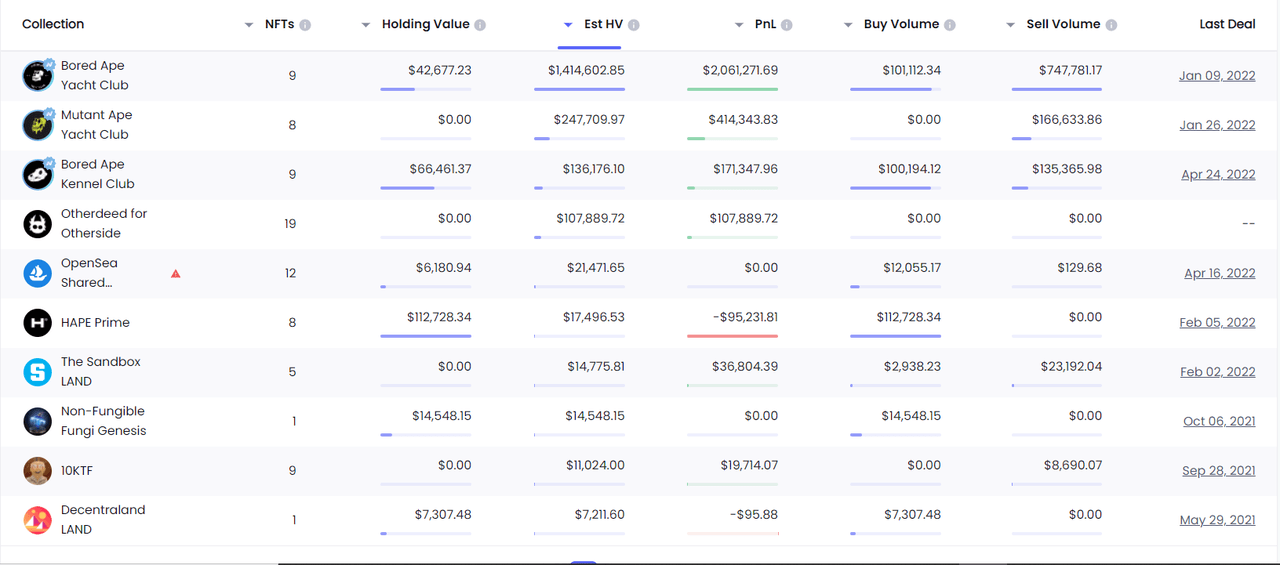Click the Bored Ape Yacht Club collection icon
Viewport: 1280px width, 565px height.
pyautogui.click(x=38, y=75)
